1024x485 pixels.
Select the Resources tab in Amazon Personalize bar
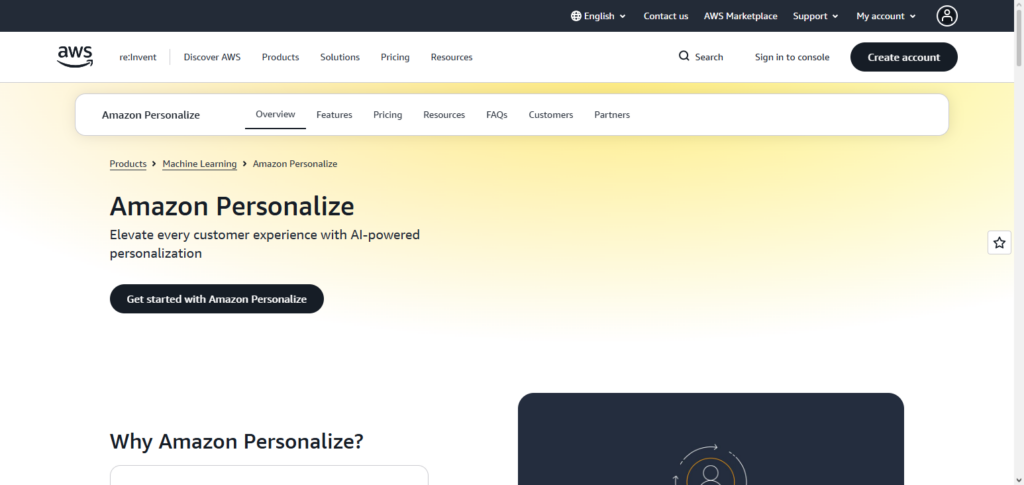coord(444,115)
